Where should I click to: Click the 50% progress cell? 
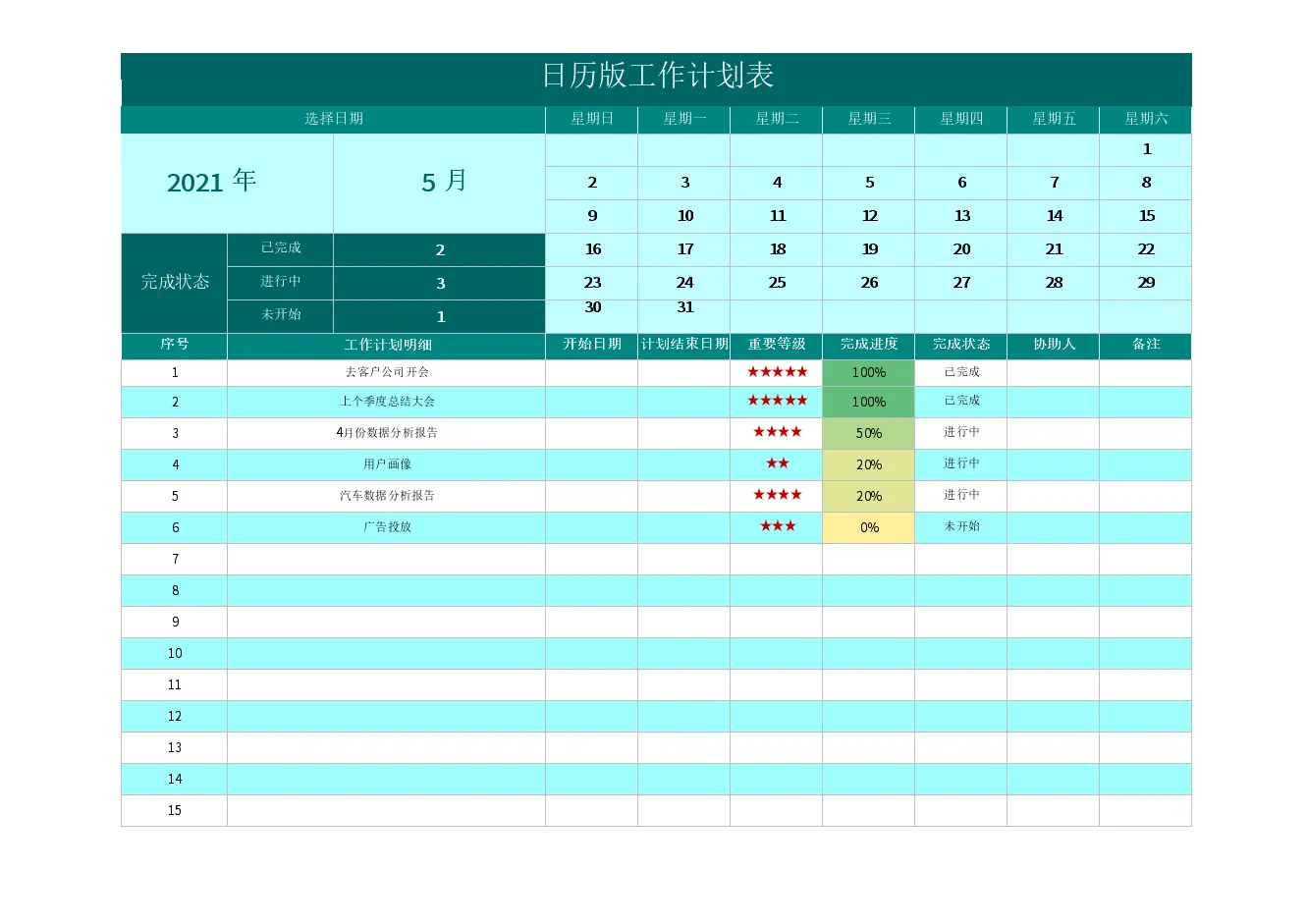(x=868, y=433)
